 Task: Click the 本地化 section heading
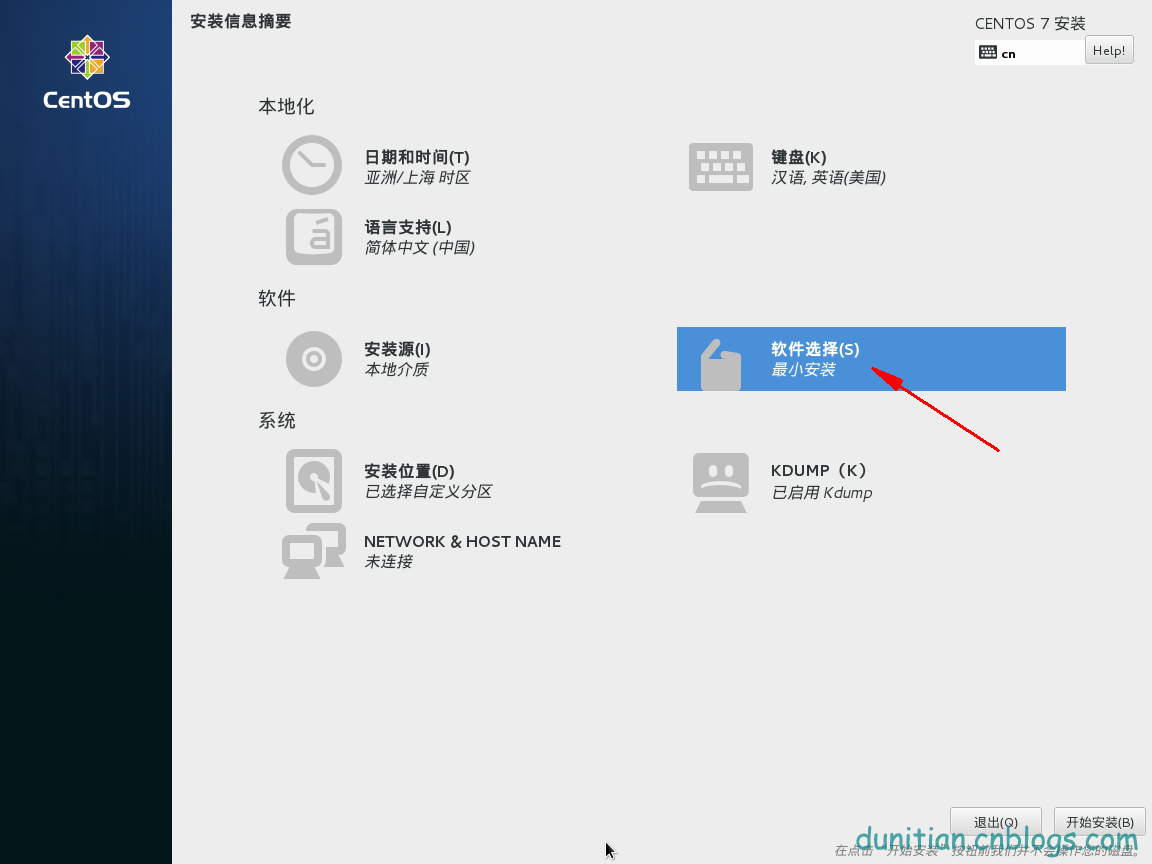point(287,107)
